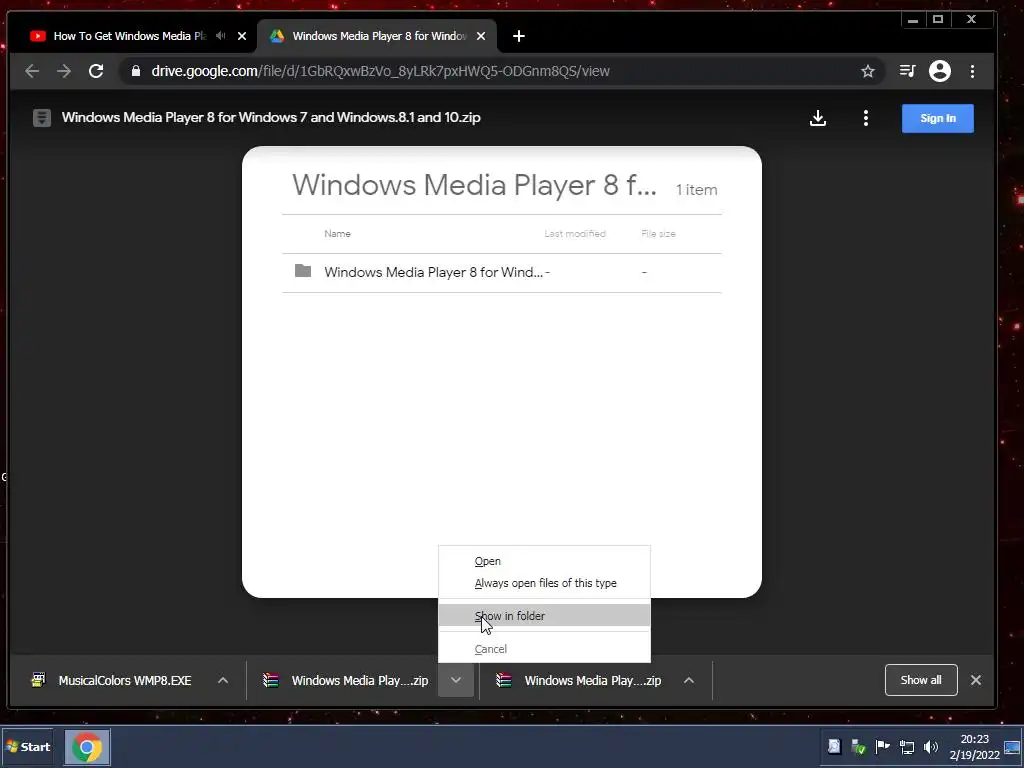Image resolution: width=1024 pixels, height=768 pixels.
Task: Expand options for MusicalColors WMP8.EXE download
Action: click(223, 680)
